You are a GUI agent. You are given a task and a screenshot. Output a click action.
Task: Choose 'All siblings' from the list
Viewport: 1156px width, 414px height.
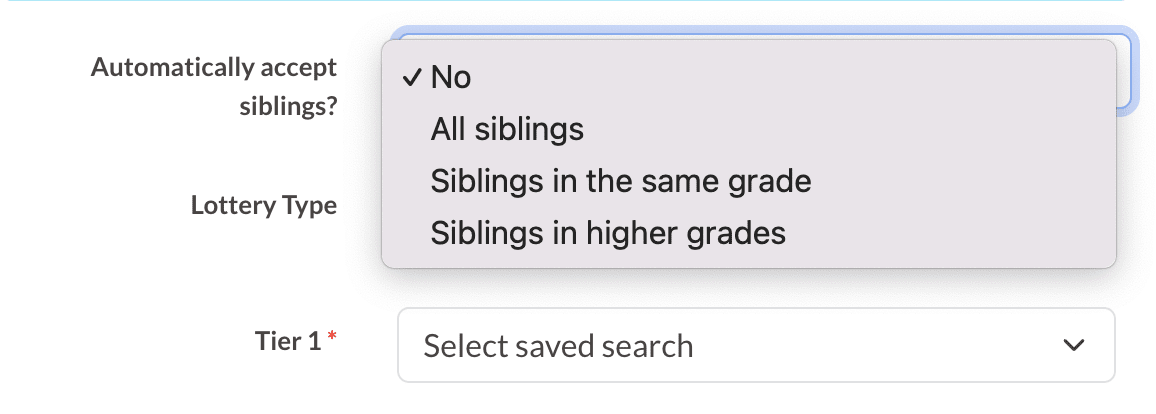click(507, 129)
